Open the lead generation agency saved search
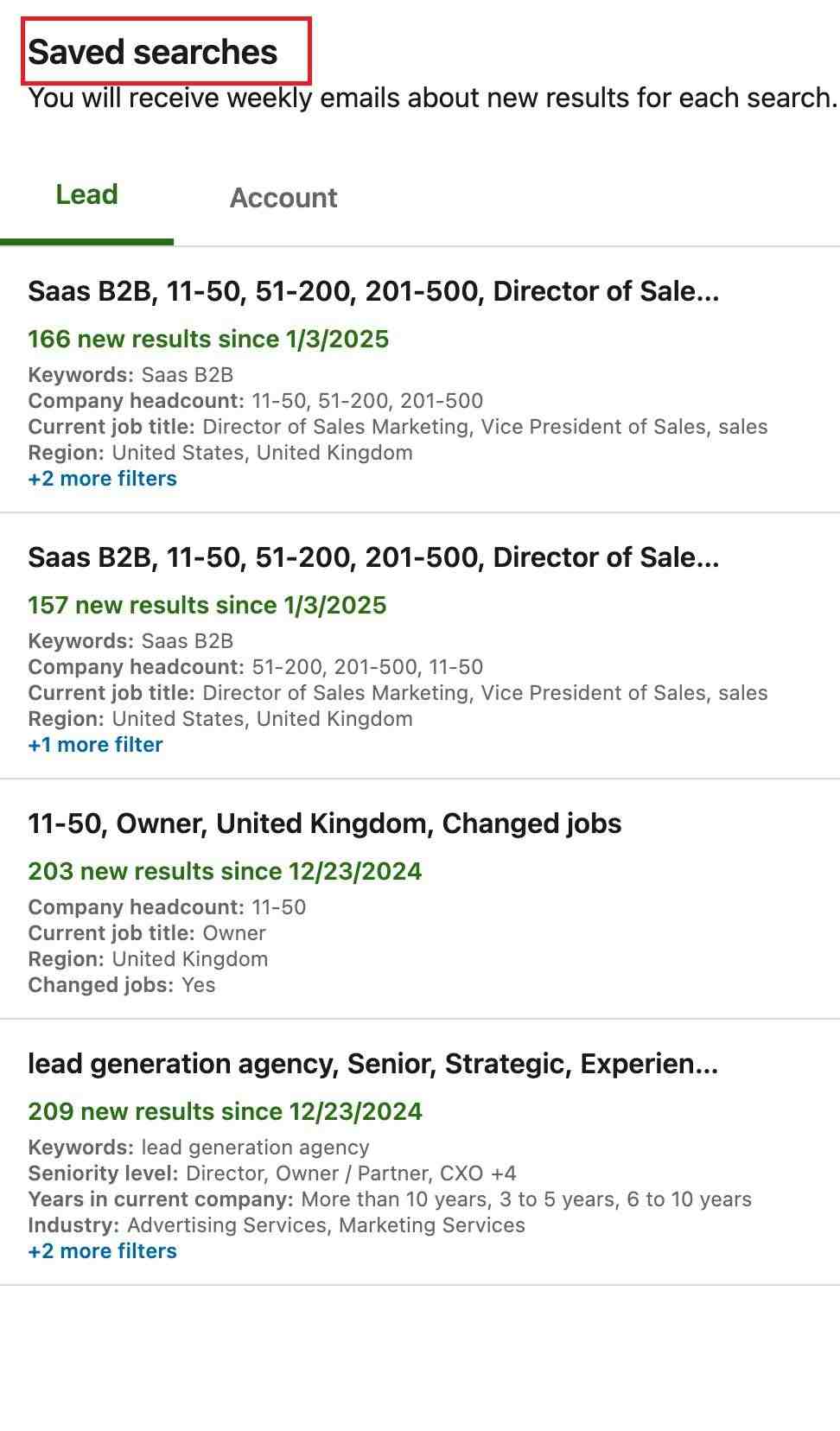Viewport: 840px width, 1431px height. pos(375,1064)
